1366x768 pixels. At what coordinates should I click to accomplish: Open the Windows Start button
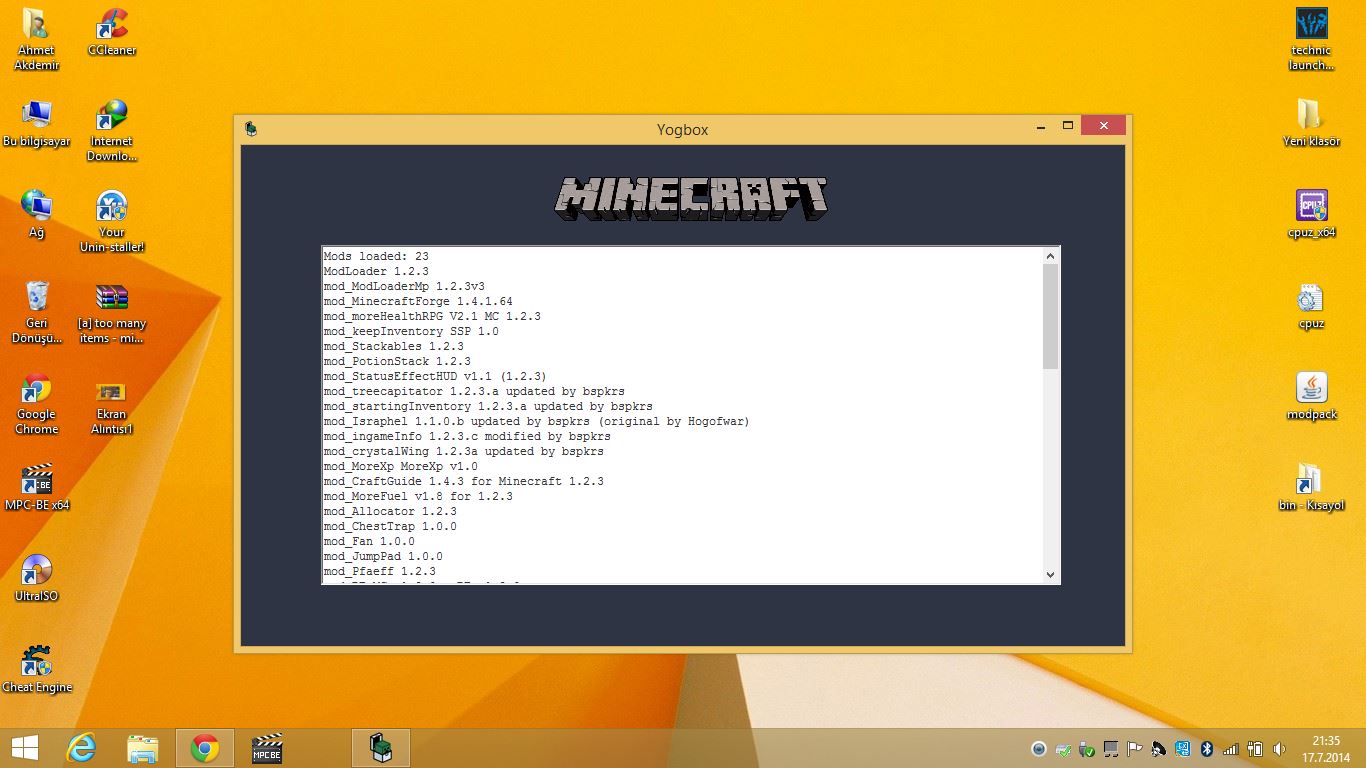coord(25,748)
